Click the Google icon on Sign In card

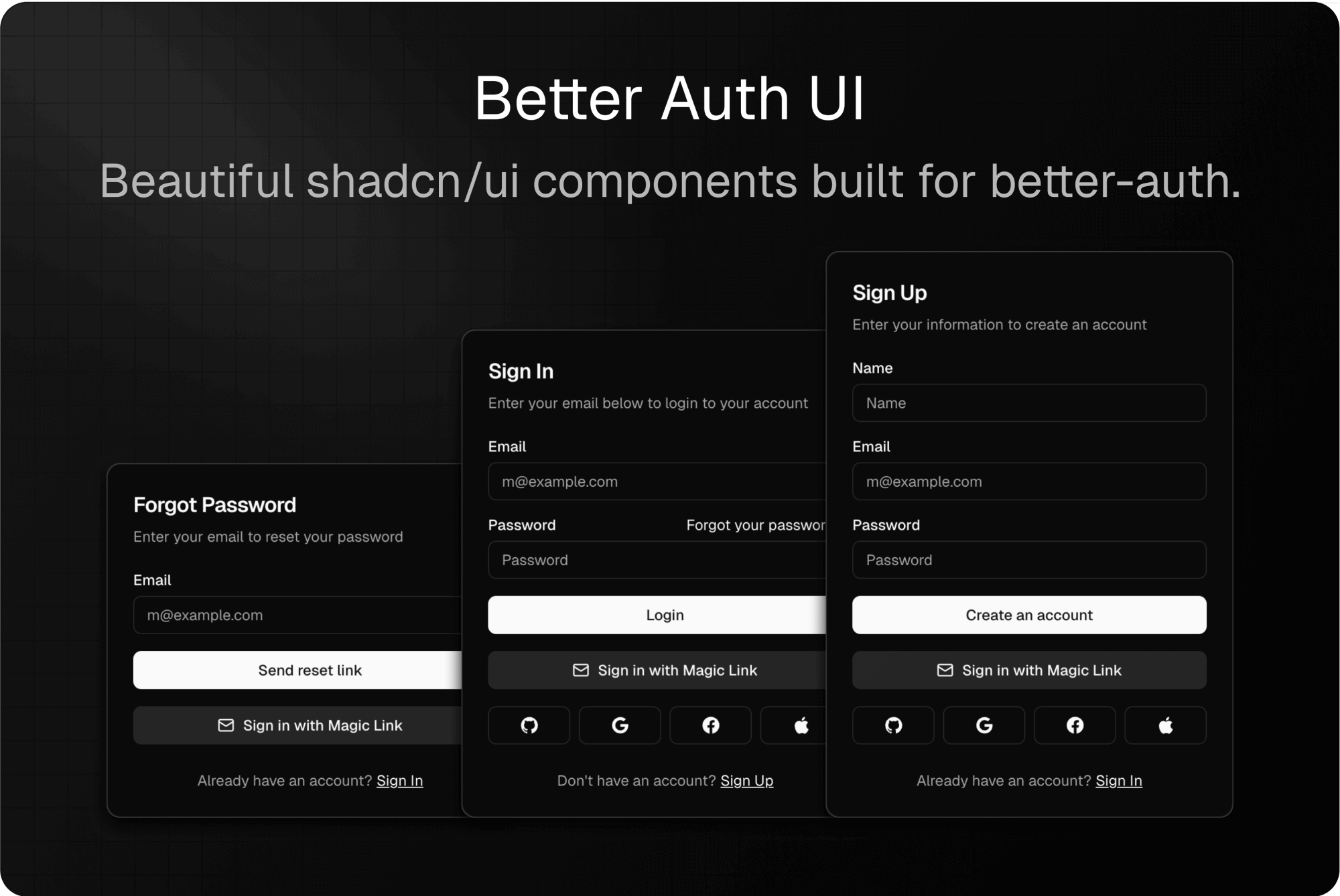click(x=620, y=725)
